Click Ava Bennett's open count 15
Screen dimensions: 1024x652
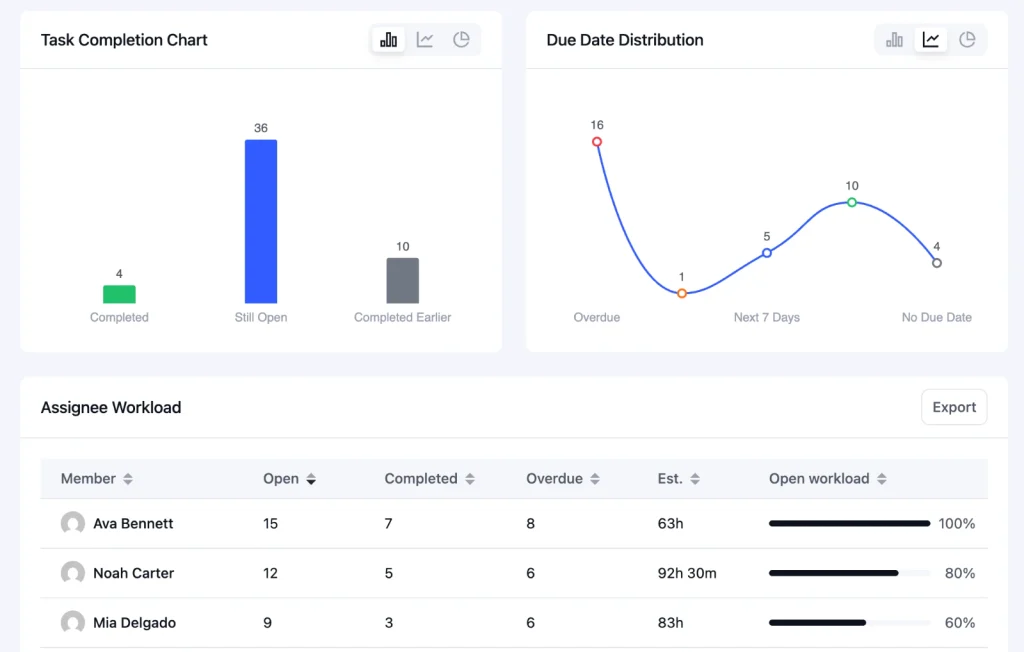(270, 523)
